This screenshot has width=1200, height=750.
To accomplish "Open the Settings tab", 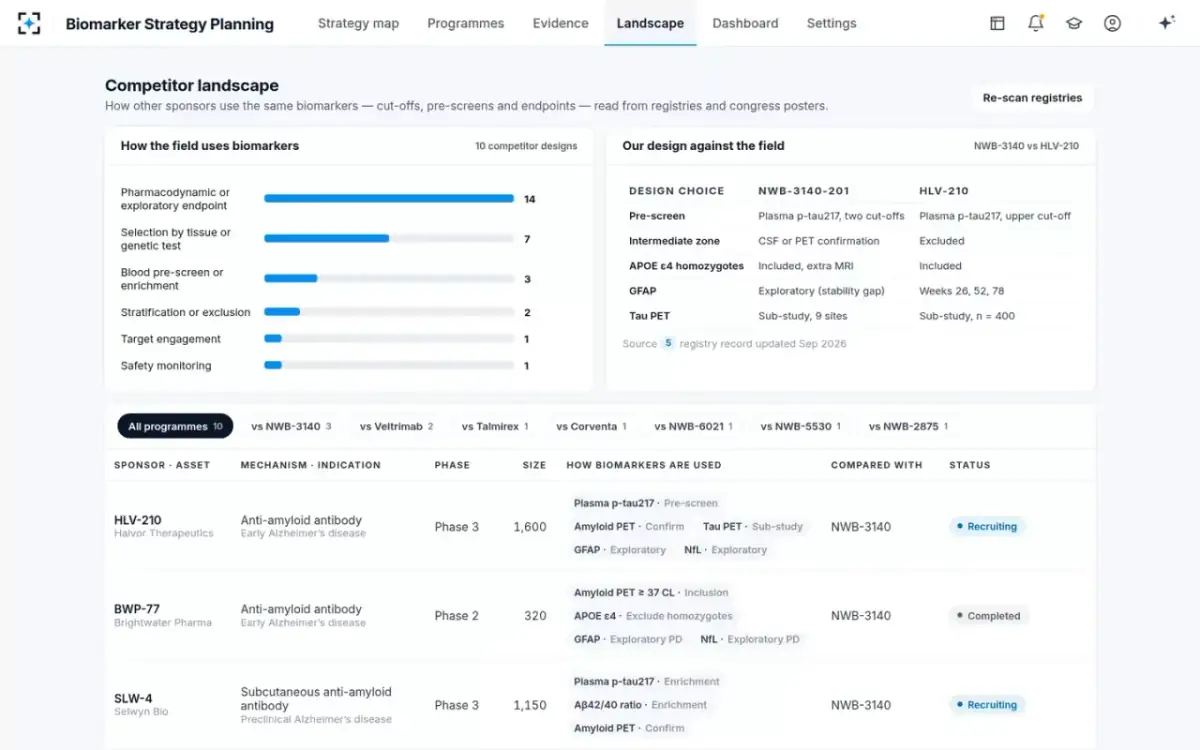I will pyautogui.click(x=831, y=23).
